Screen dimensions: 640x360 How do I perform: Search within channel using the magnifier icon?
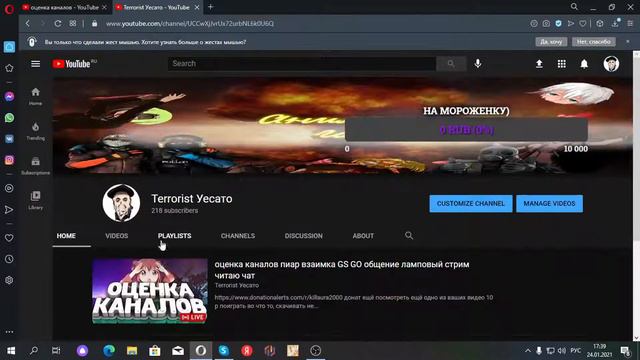click(x=409, y=236)
